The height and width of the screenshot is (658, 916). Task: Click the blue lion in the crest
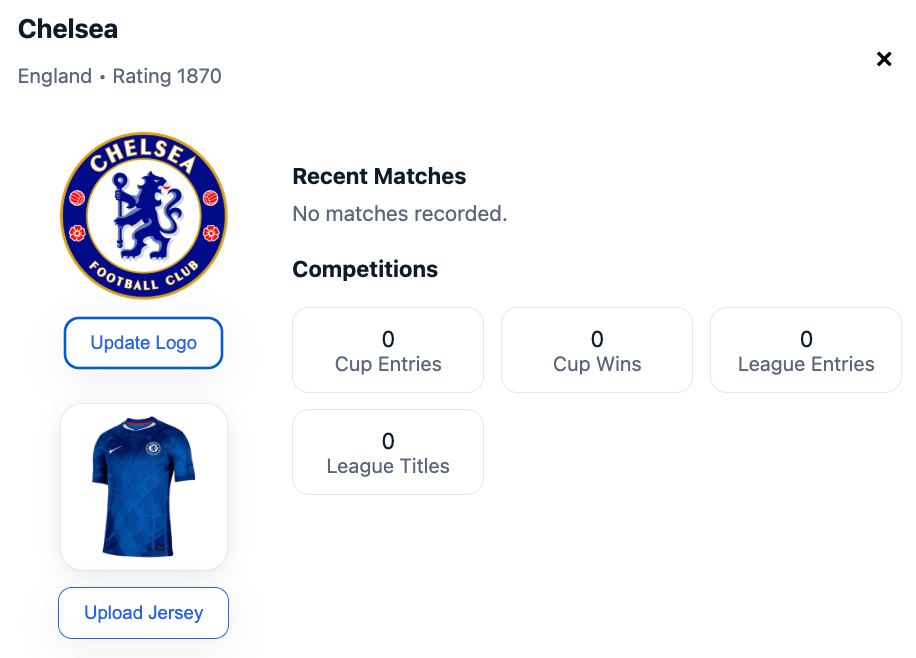coord(147,212)
